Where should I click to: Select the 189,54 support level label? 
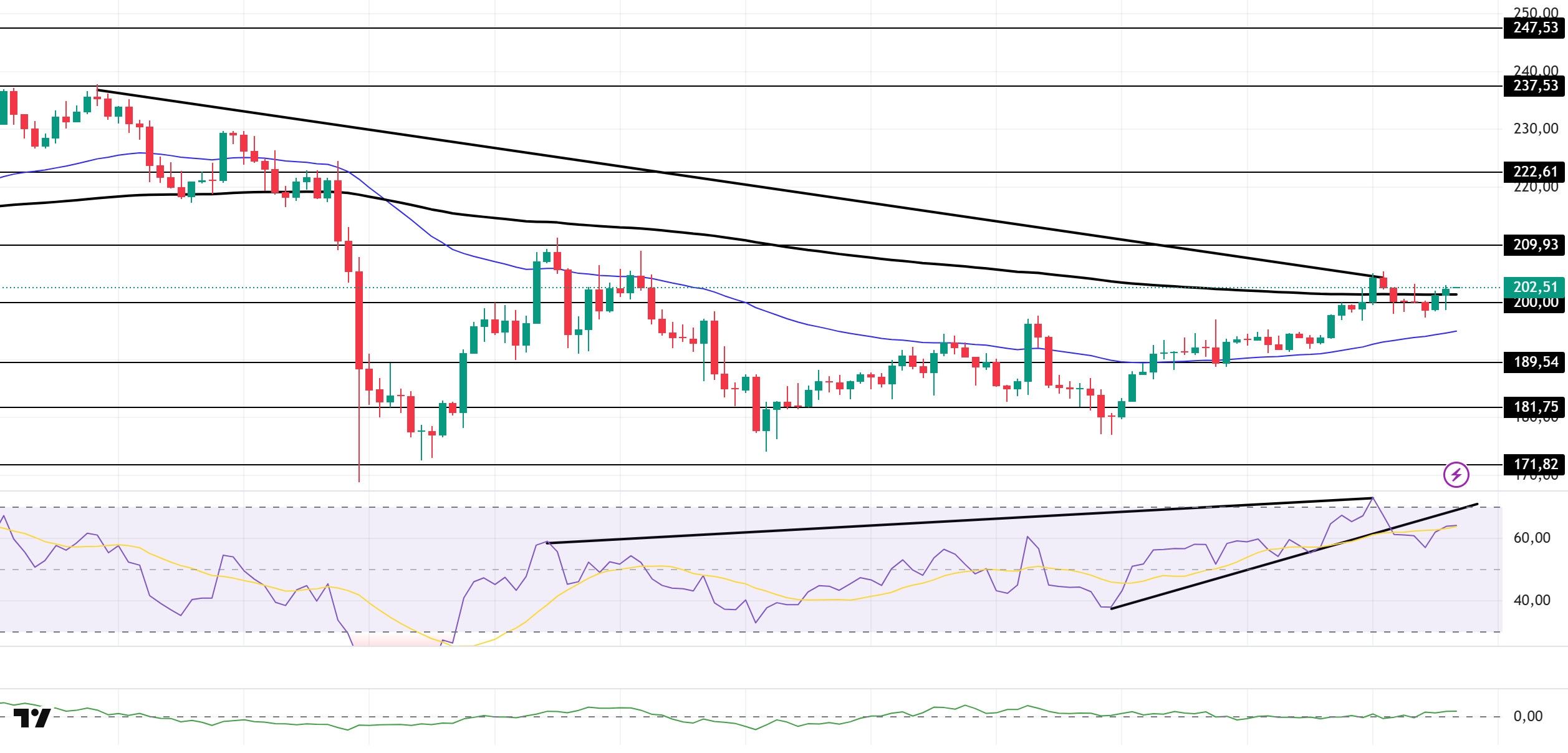[x=1534, y=362]
